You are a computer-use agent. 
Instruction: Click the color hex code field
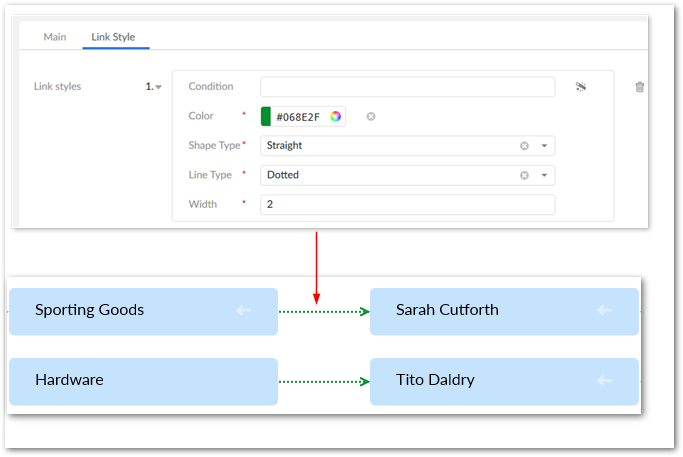[298, 116]
